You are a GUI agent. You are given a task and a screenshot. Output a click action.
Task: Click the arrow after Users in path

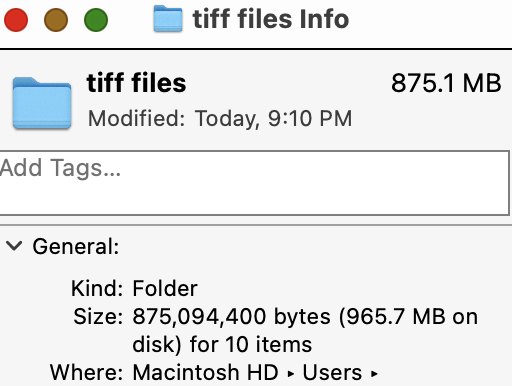(x=374, y=374)
